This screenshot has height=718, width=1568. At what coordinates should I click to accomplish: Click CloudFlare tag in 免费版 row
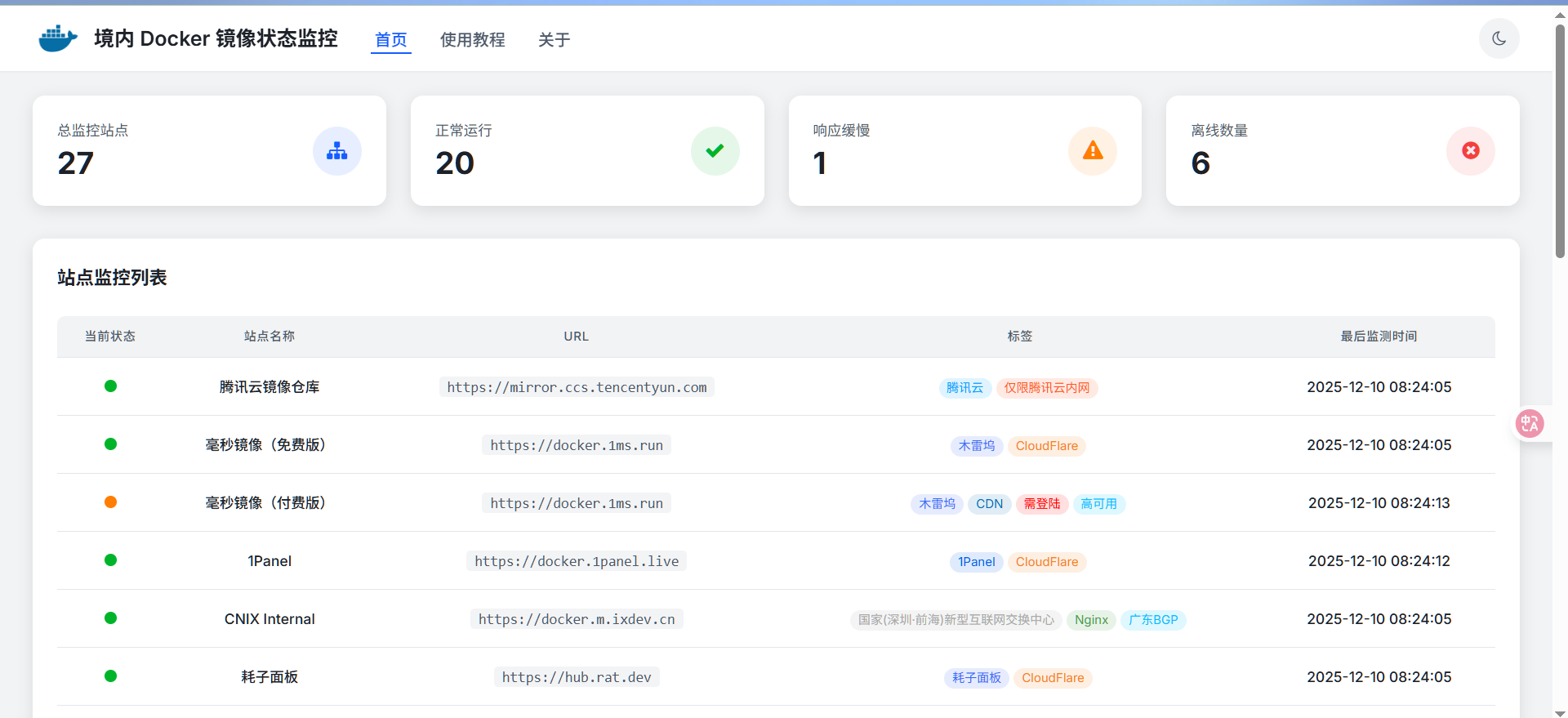click(1047, 446)
